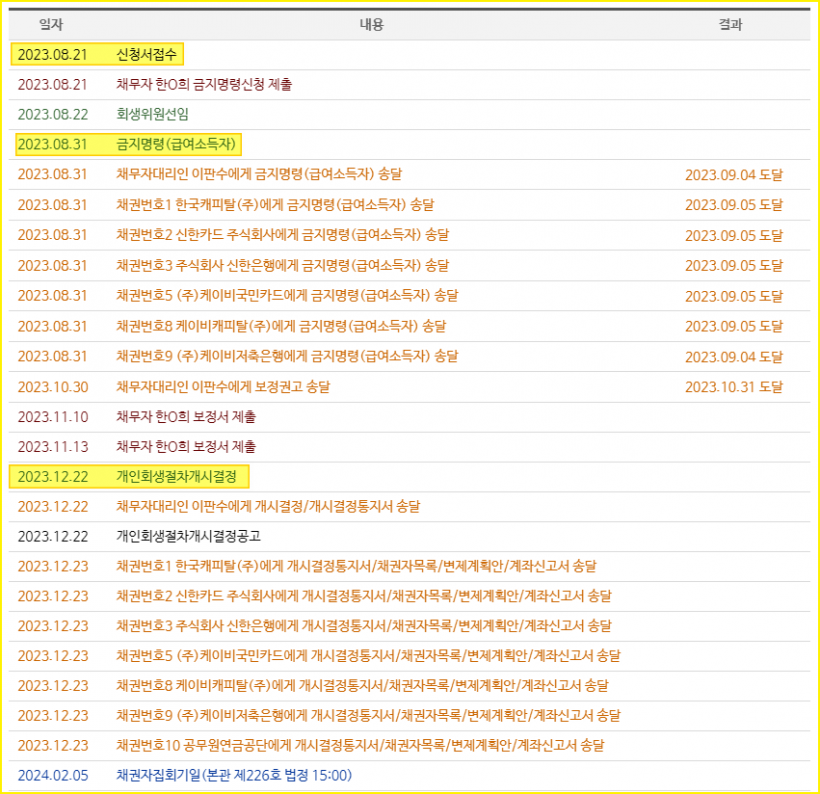The width and height of the screenshot is (820, 794).
Task: Click the date 2023.10.30
Action: pyautogui.click(x=53, y=387)
